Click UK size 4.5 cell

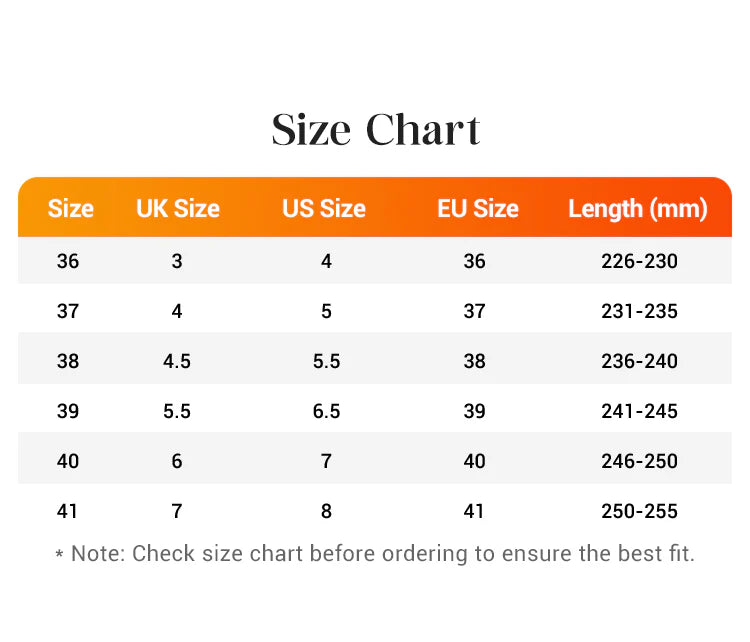pyautogui.click(x=177, y=361)
